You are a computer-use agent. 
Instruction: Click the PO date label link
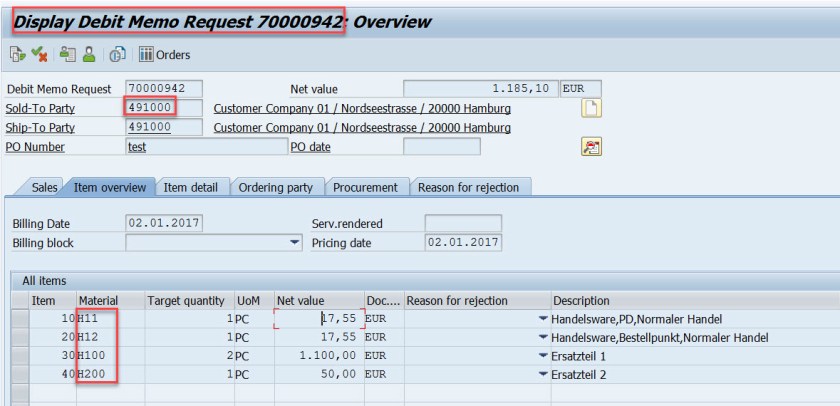tap(311, 147)
